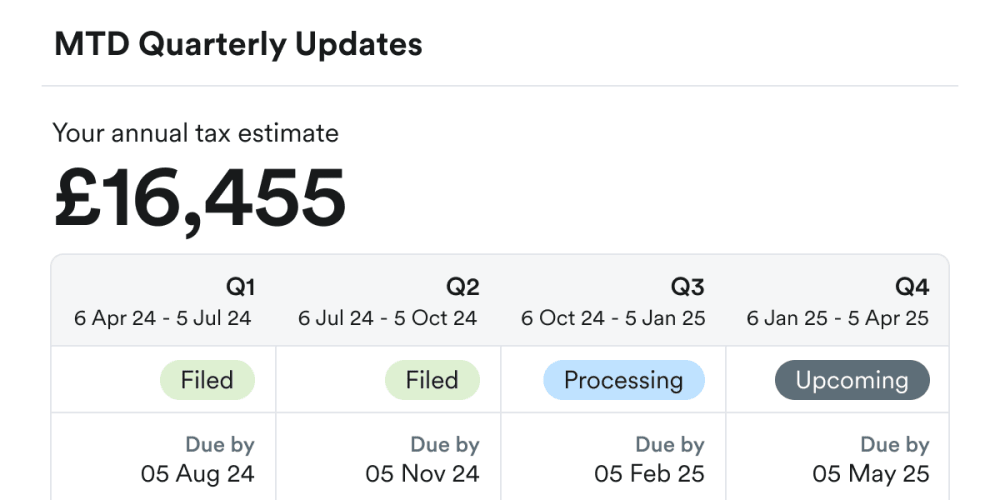Screen dimensions: 1000x500
Task: Click the 05 Aug 24 due date
Action: [198, 473]
